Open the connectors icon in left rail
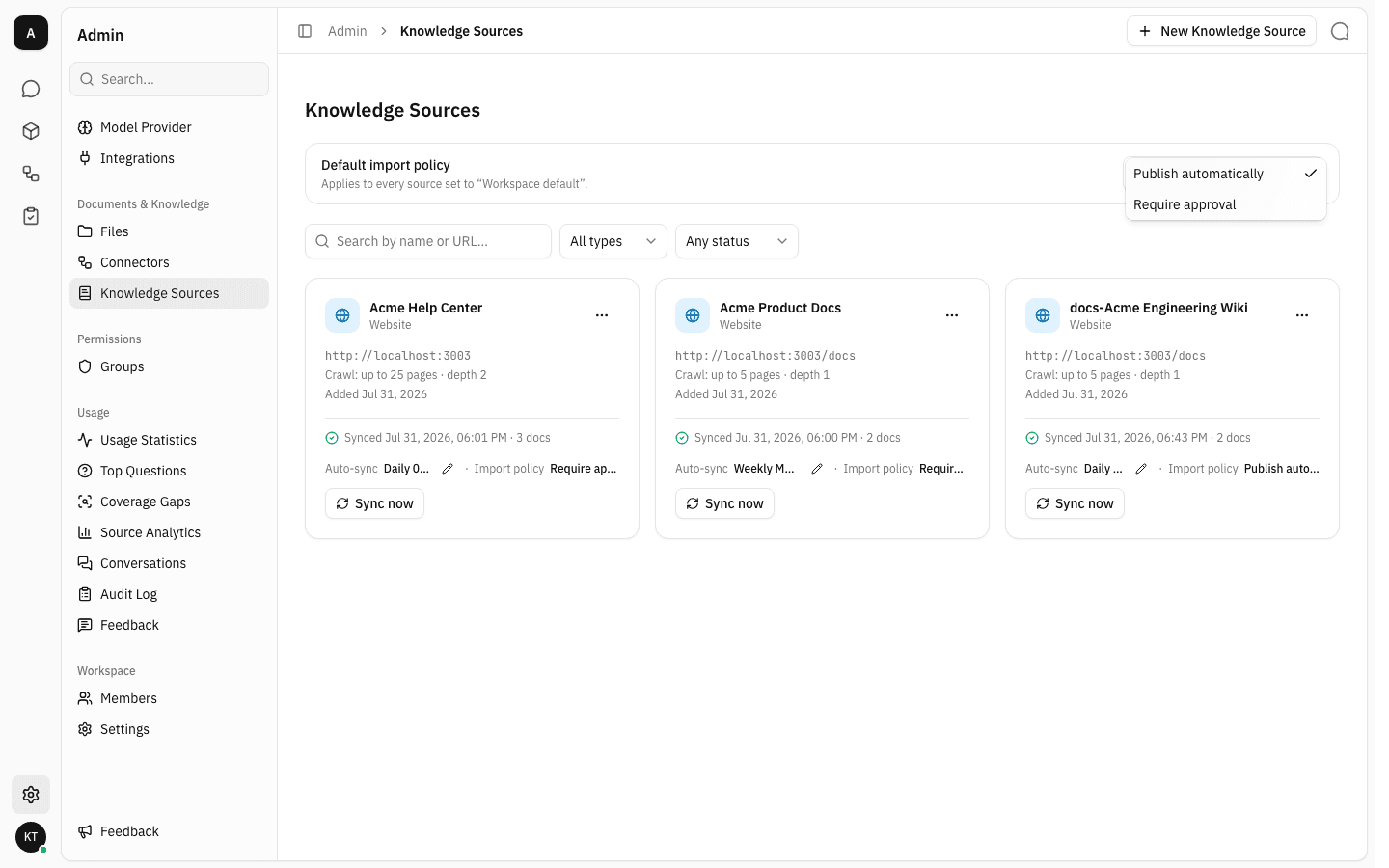This screenshot has width=1389, height=868. (31, 174)
